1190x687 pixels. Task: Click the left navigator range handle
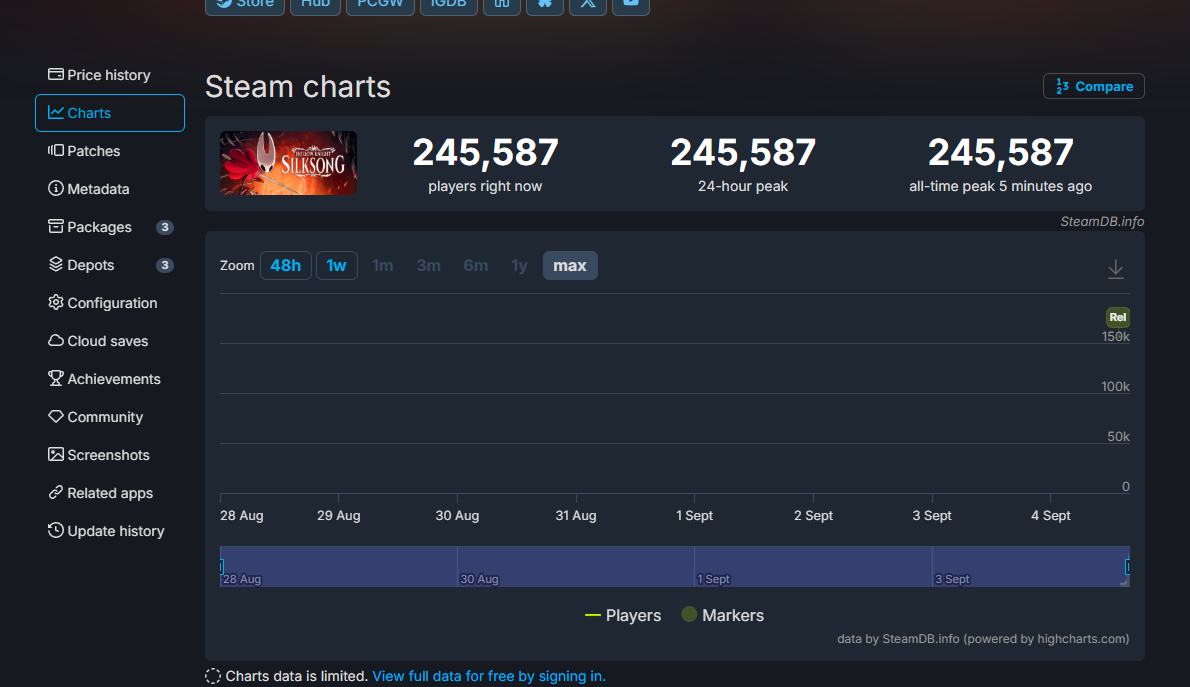[222, 566]
